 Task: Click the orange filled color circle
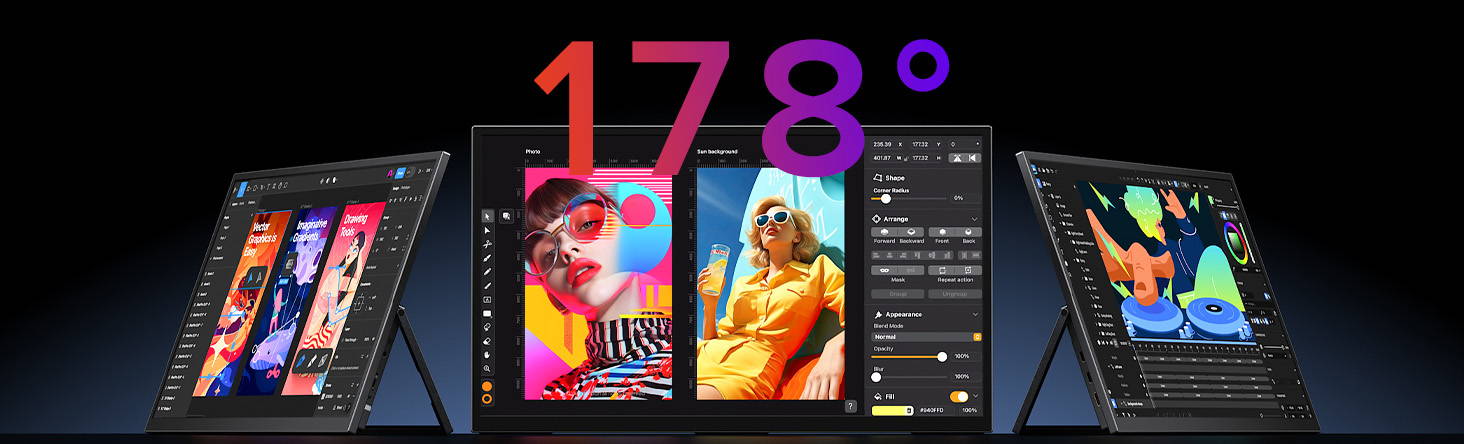(487, 386)
